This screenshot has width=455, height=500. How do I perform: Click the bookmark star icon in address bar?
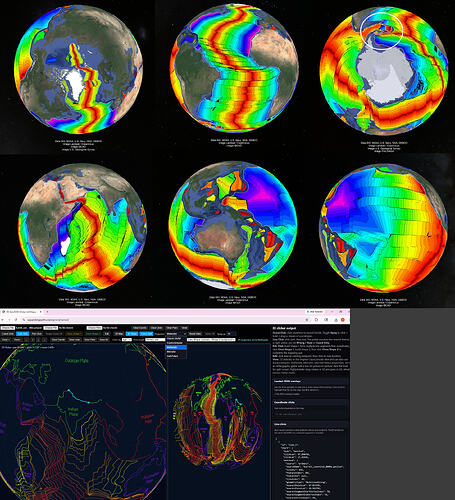click(307, 320)
